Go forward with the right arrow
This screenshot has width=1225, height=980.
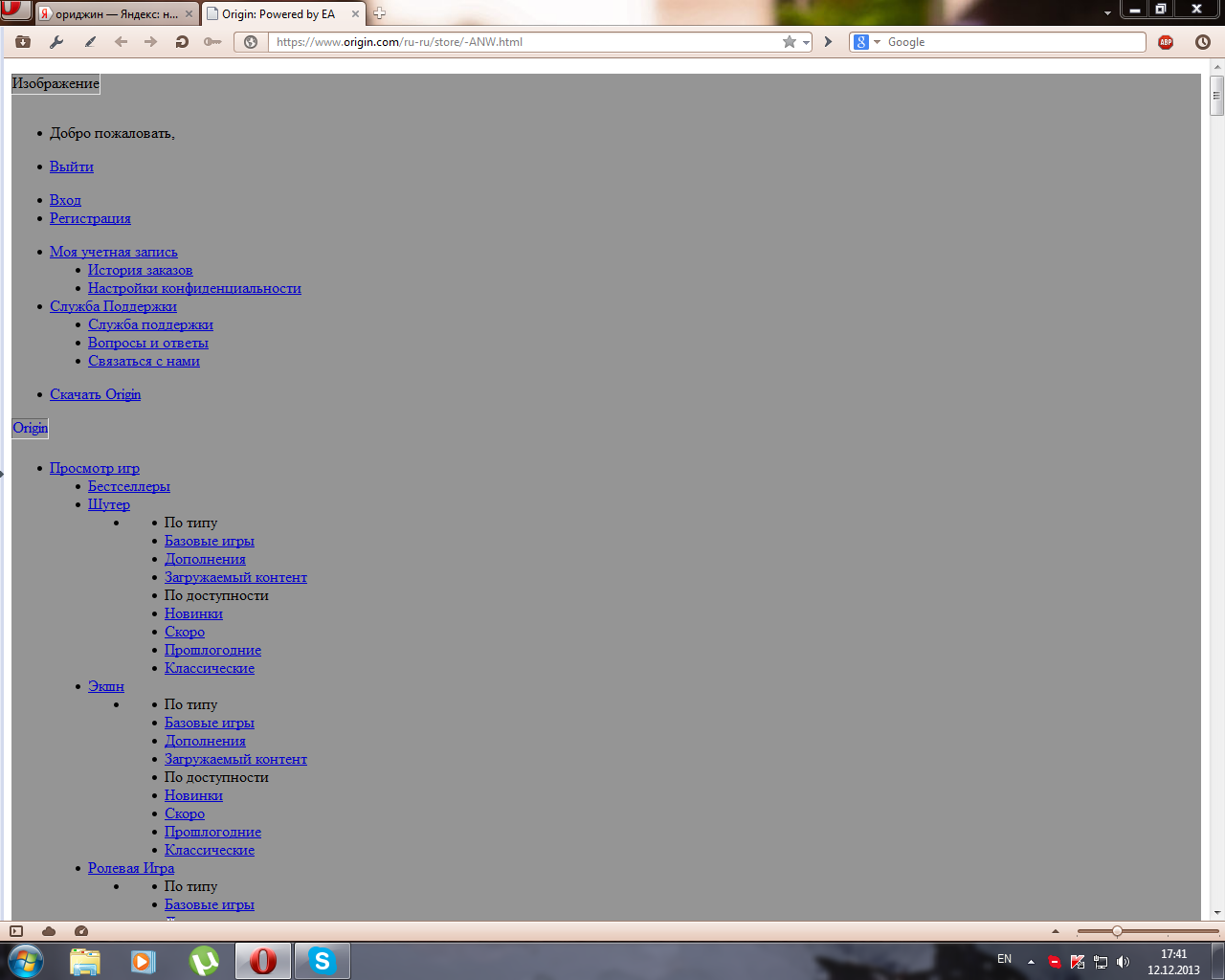click(x=150, y=42)
